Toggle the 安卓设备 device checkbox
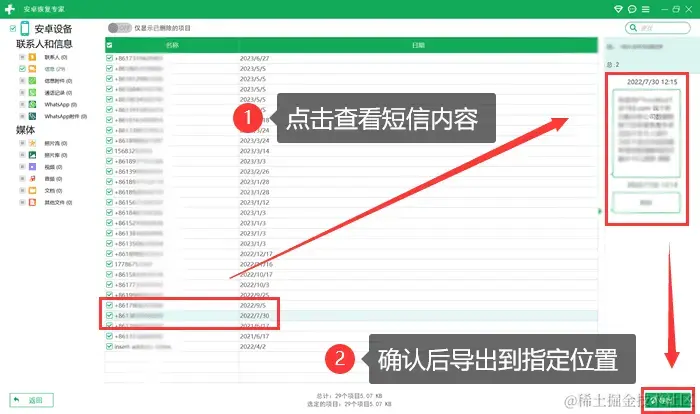This screenshot has height=414, width=700. tap(13, 29)
